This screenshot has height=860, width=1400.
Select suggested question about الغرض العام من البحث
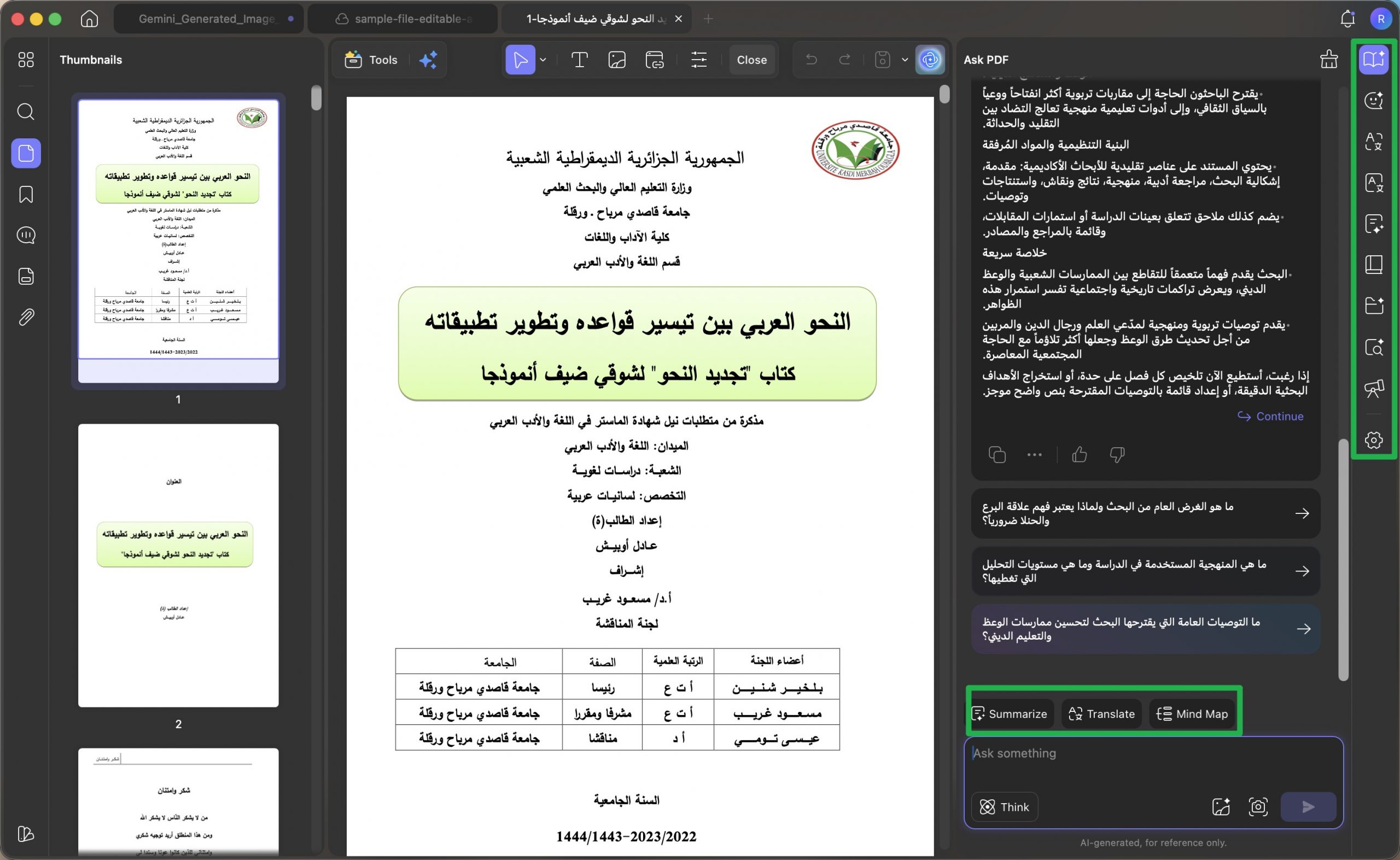point(1145,513)
